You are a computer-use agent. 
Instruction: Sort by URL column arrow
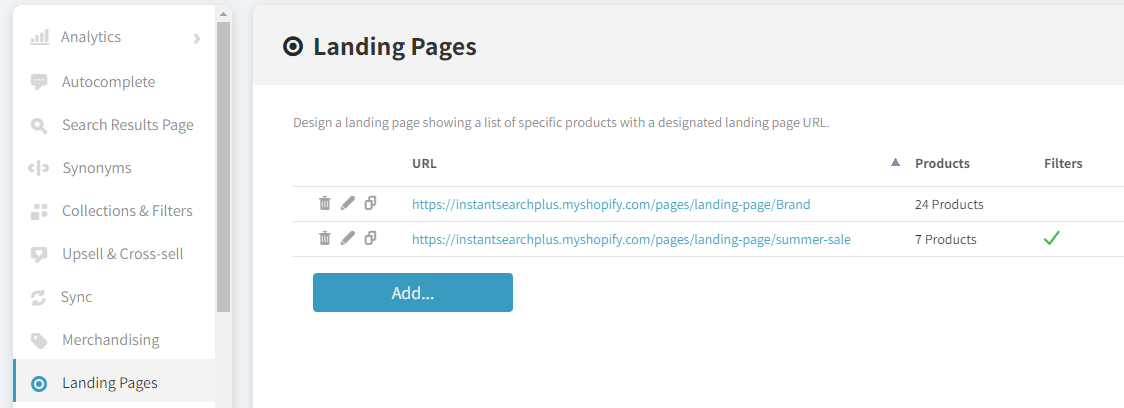point(895,163)
